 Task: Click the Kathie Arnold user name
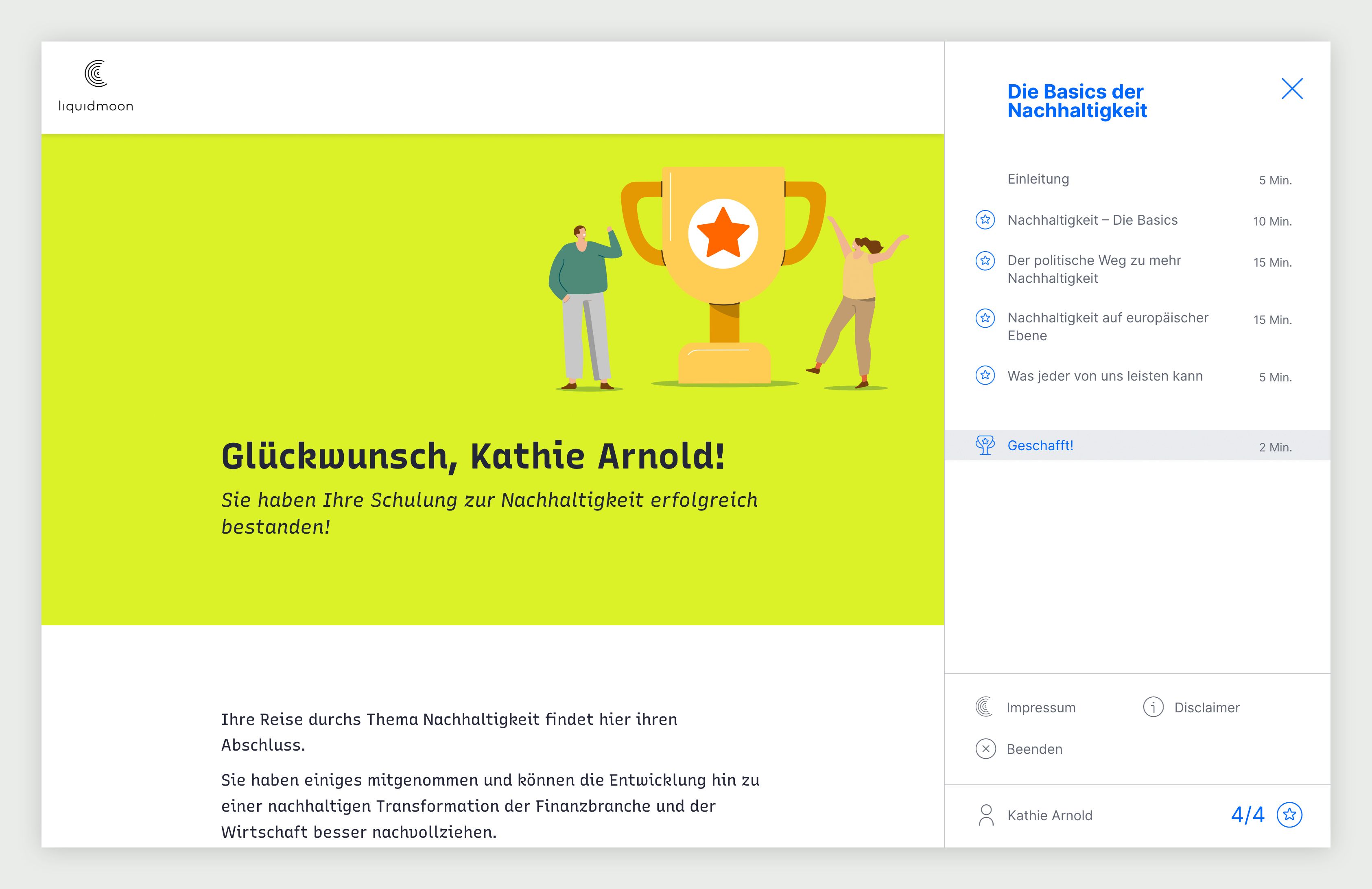pyautogui.click(x=1050, y=815)
